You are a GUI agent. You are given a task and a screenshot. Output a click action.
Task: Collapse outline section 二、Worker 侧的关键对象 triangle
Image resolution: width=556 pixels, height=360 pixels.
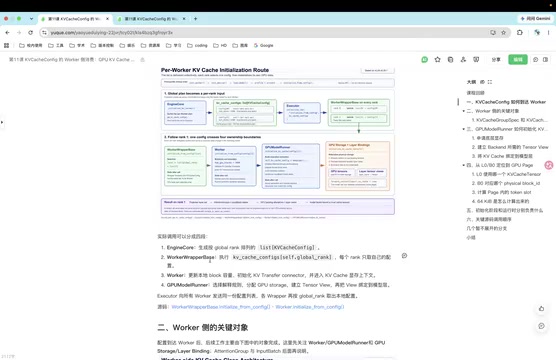pos(463,111)
